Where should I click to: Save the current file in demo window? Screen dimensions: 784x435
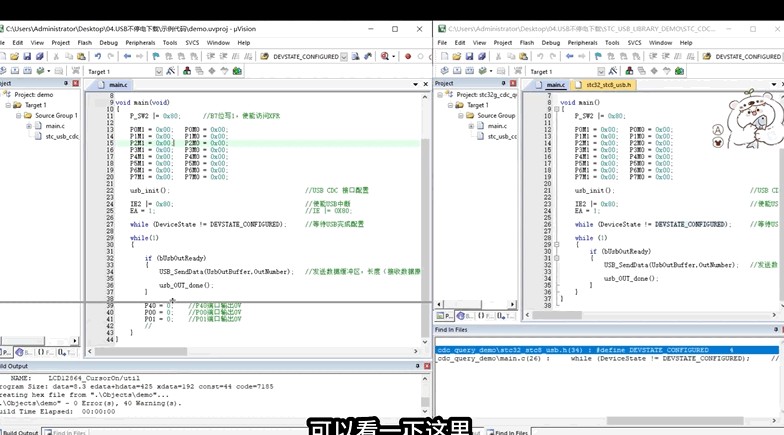[27, 56]
